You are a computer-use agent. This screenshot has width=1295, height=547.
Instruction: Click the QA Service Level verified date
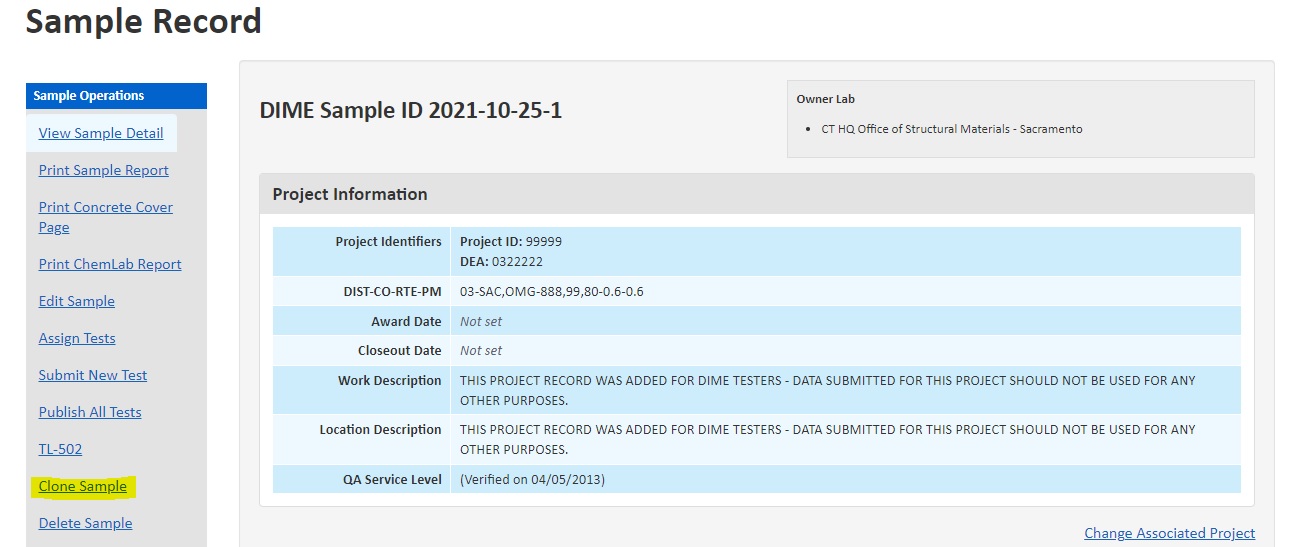pos(532,479)
